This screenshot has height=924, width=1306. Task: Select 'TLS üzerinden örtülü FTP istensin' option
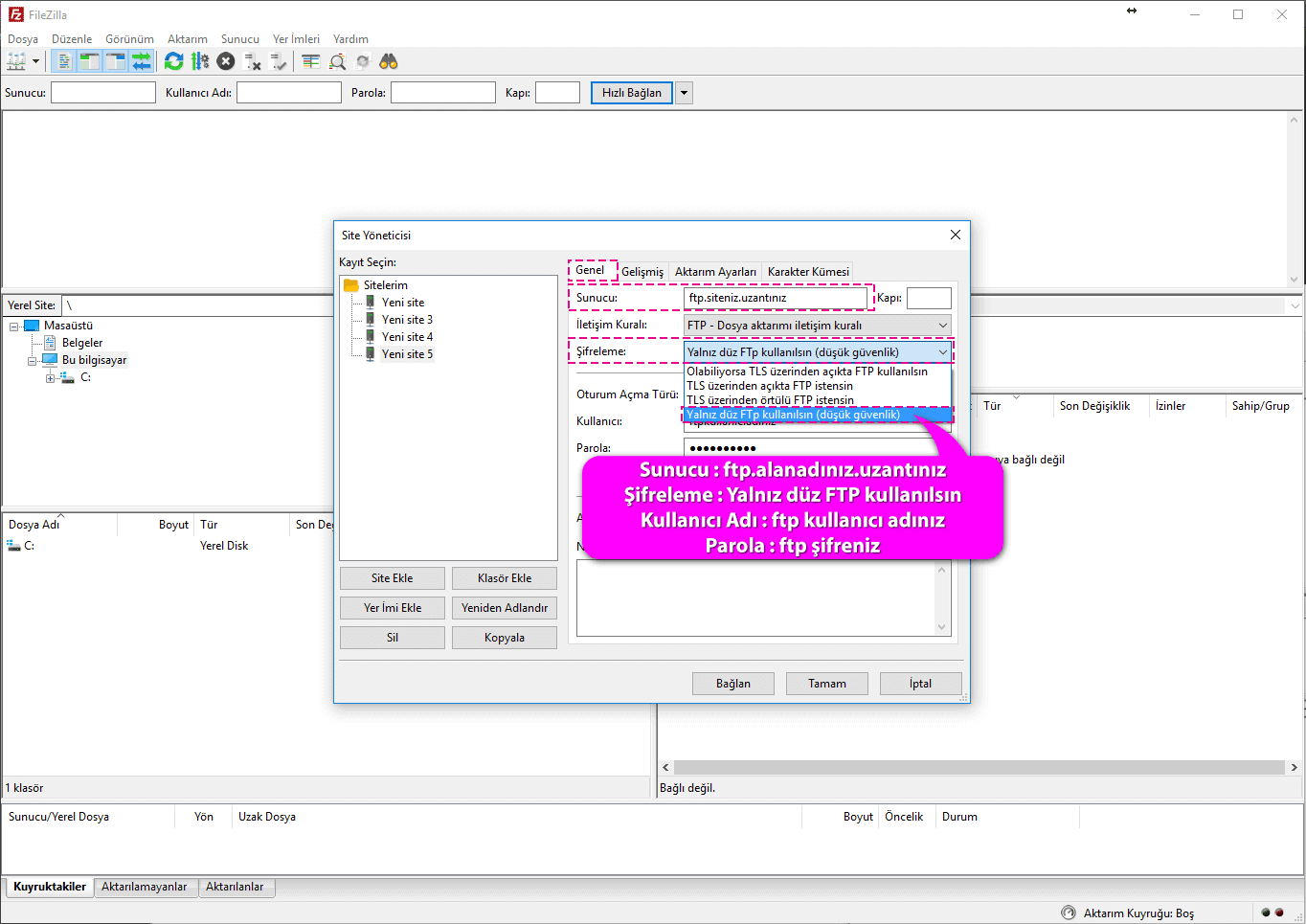(x=770, y=400)
